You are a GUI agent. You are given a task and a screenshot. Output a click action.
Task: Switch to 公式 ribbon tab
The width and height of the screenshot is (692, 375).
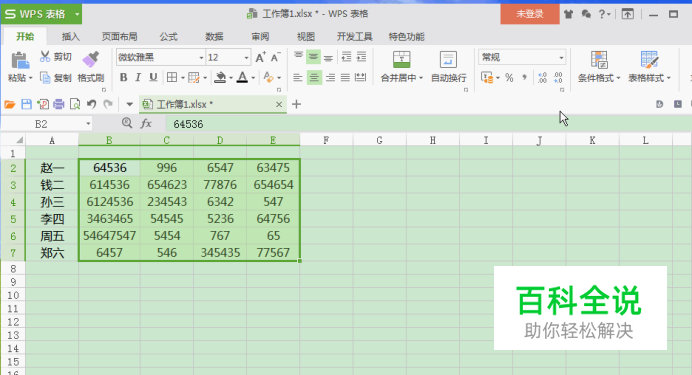(x=168, y=37)
